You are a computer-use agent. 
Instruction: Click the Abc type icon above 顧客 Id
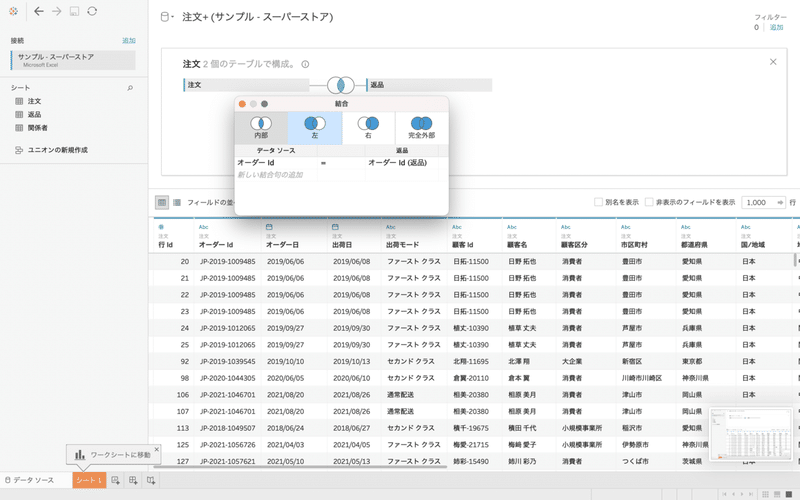[x=457, y=227]
